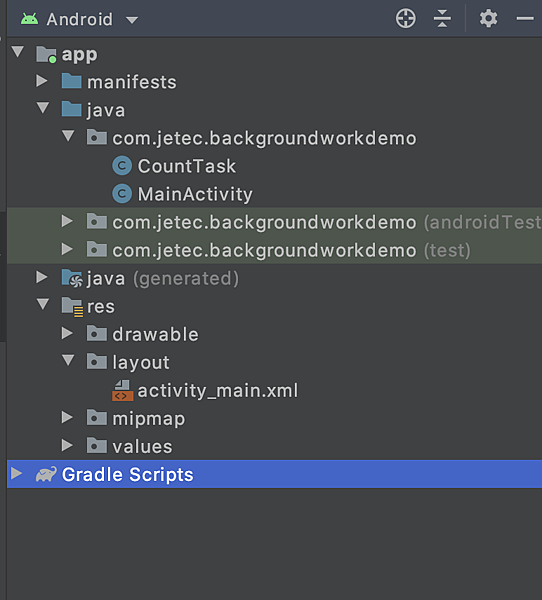Viewport: 542px width, 600px height.
Task: Select the MainActivity class name
Action: [x=195, y=194]
